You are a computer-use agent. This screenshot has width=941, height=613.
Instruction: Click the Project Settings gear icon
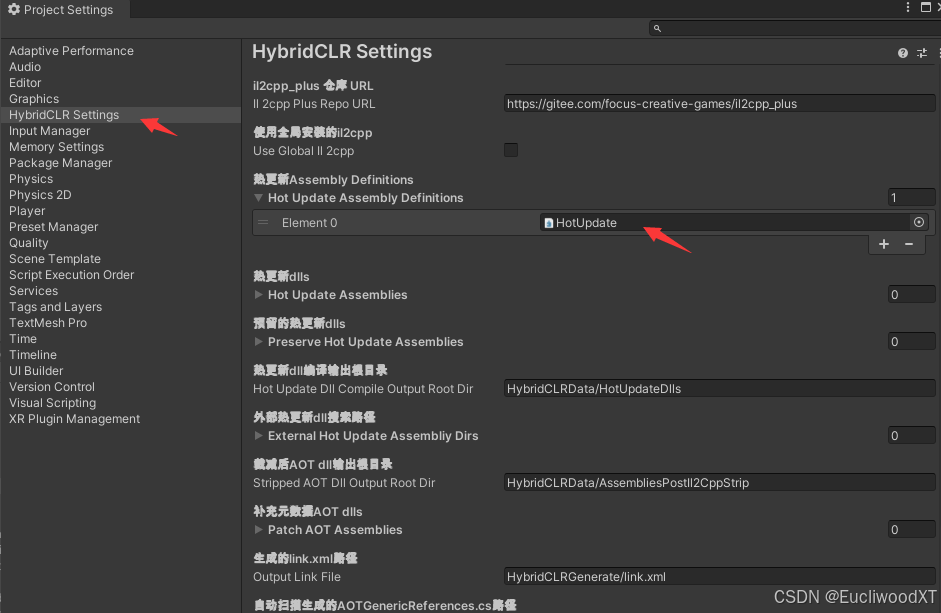point(14,10)
